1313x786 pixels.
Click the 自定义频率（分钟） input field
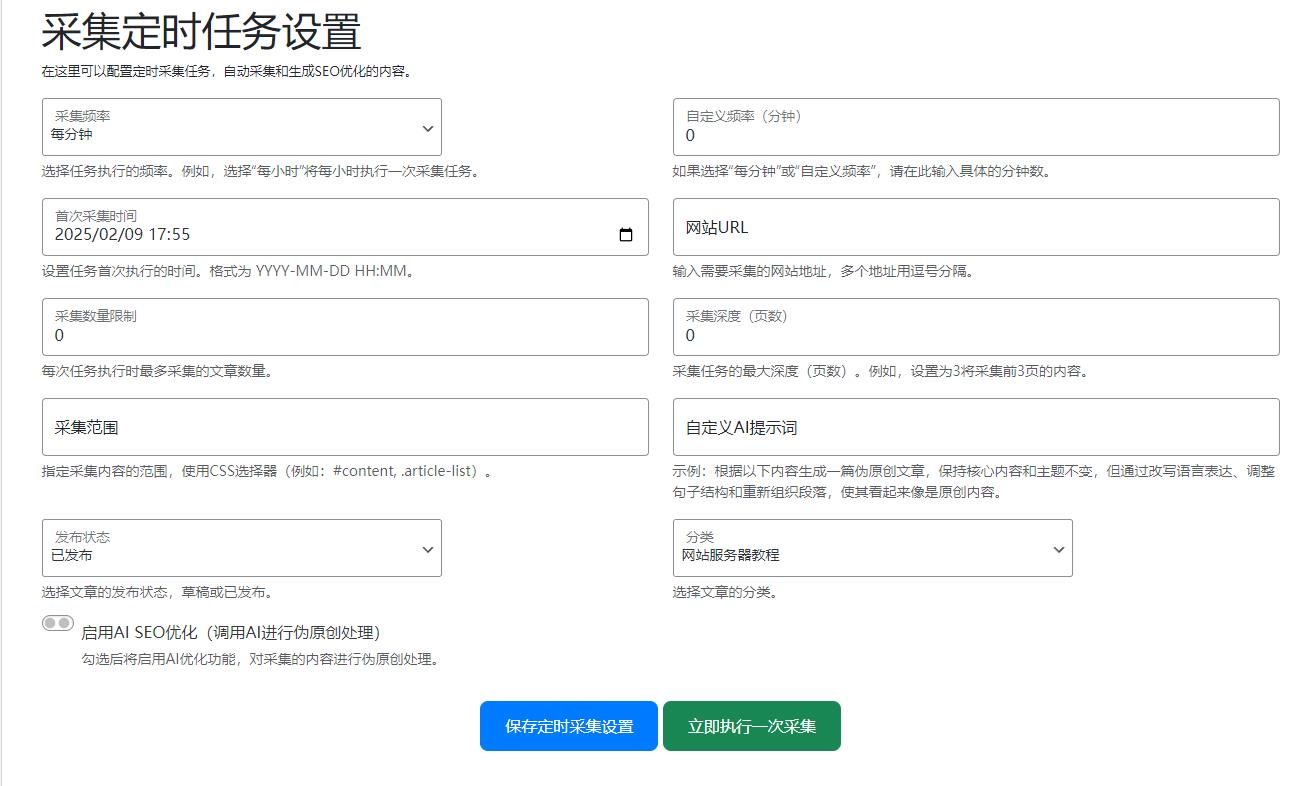(x=977, y=127)
